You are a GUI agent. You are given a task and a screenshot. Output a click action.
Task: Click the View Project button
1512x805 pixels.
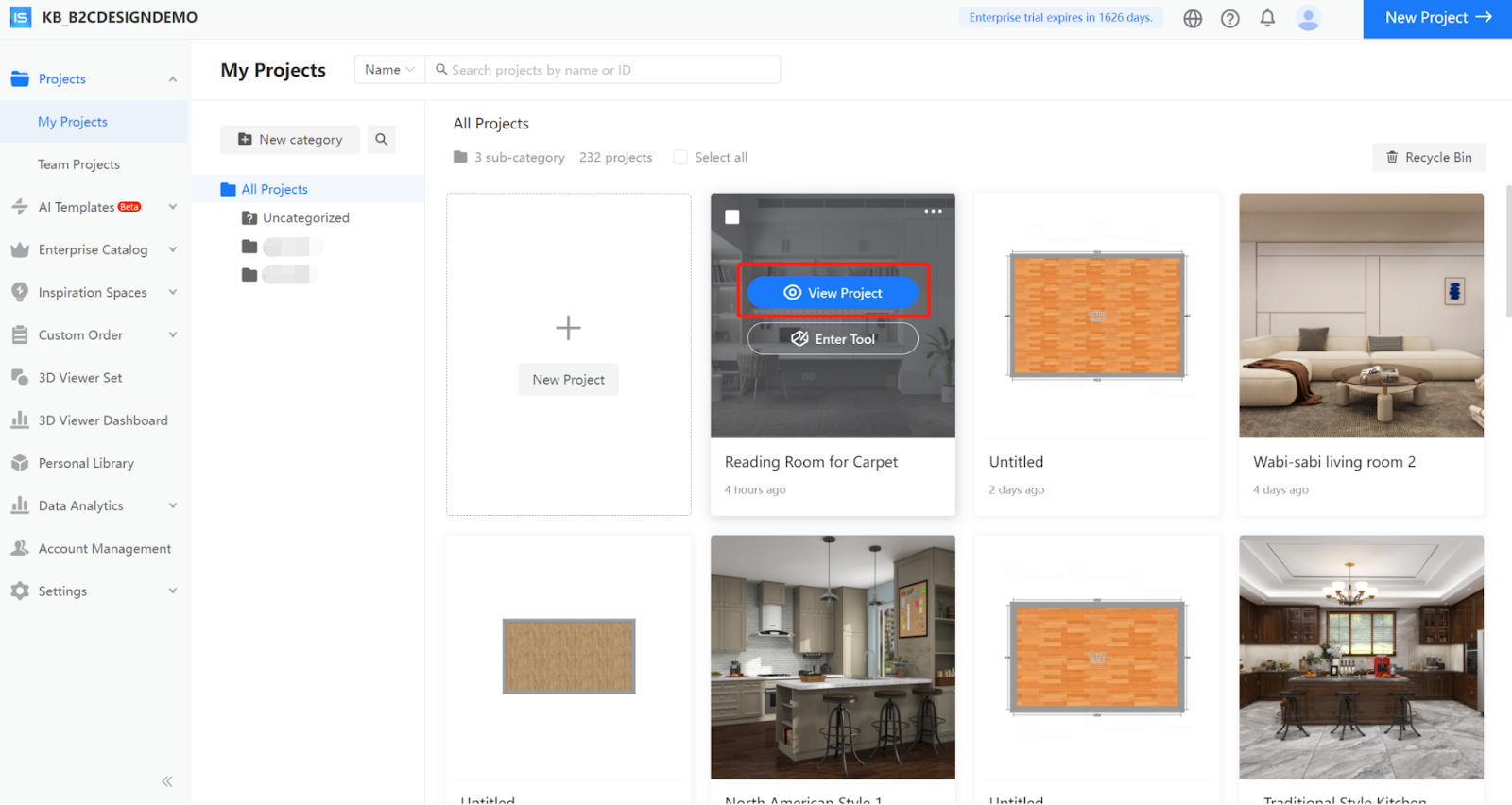click(x=833, y=293)
